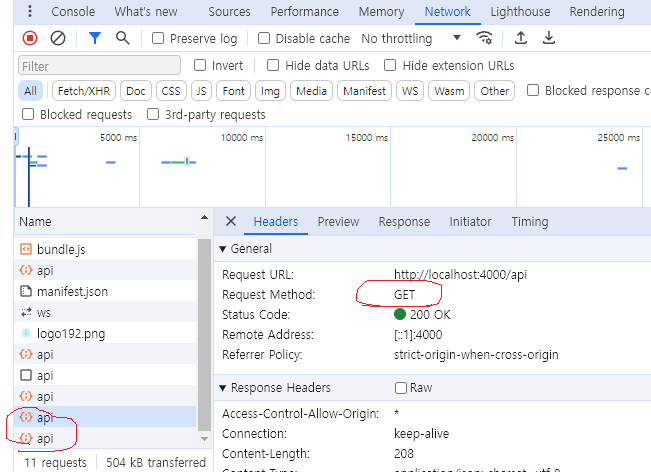Open the Timing tab

pyautogui.click(x=530, y=222)
